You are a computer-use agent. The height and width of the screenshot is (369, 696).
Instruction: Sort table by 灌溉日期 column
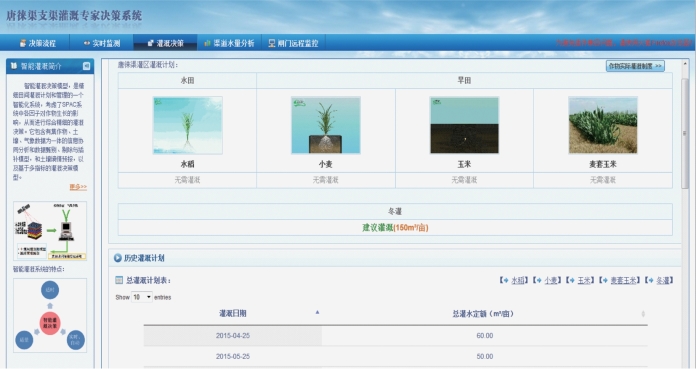(233, 313)
